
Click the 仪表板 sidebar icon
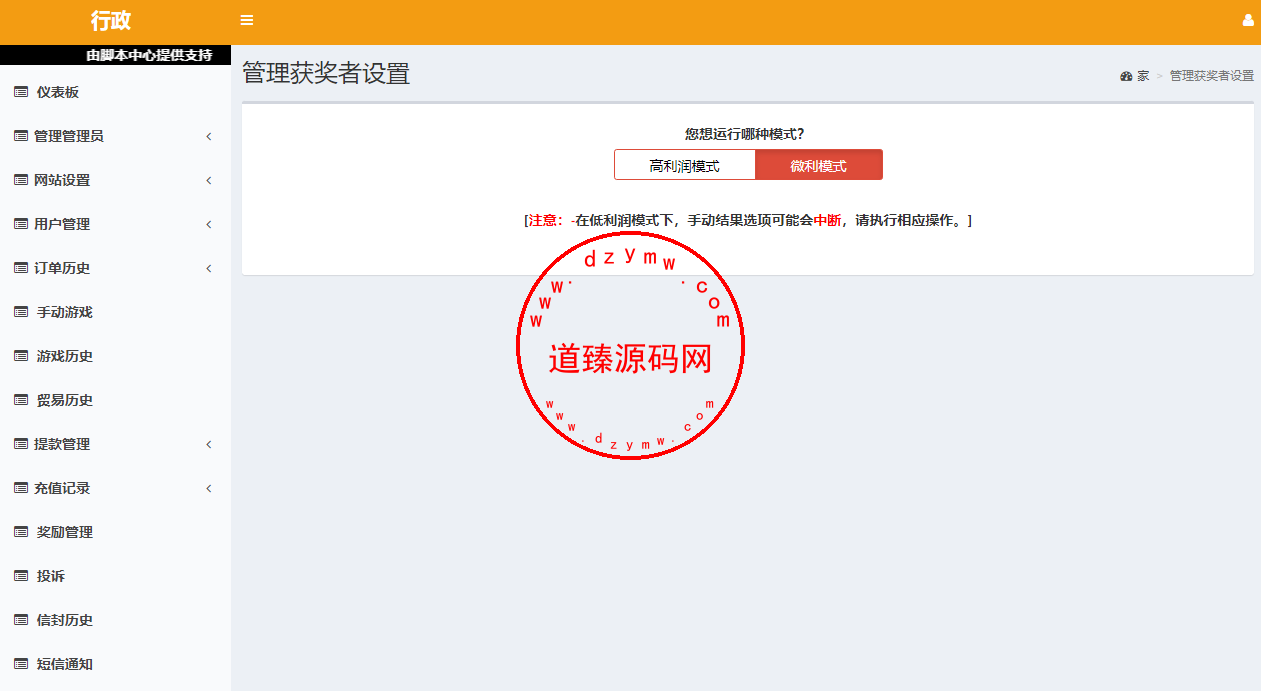tap(21, 92)
